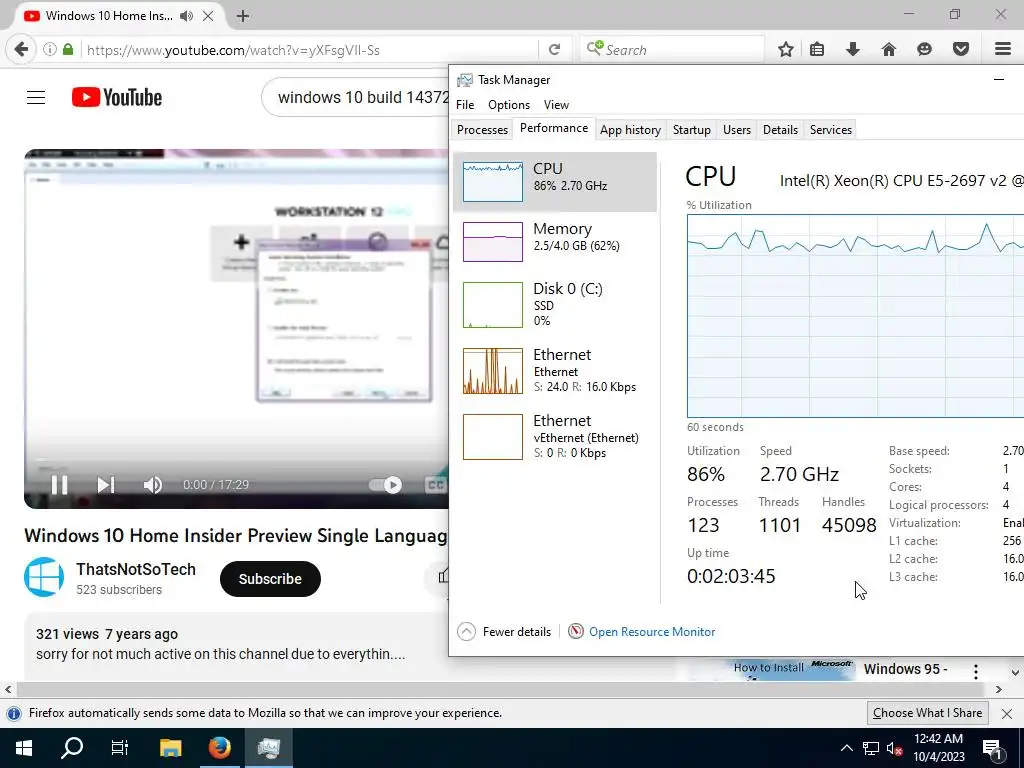This screenshot has height=768, width=1024.
Task: Go back using Firefox back arrow
Action: (21, 50)
